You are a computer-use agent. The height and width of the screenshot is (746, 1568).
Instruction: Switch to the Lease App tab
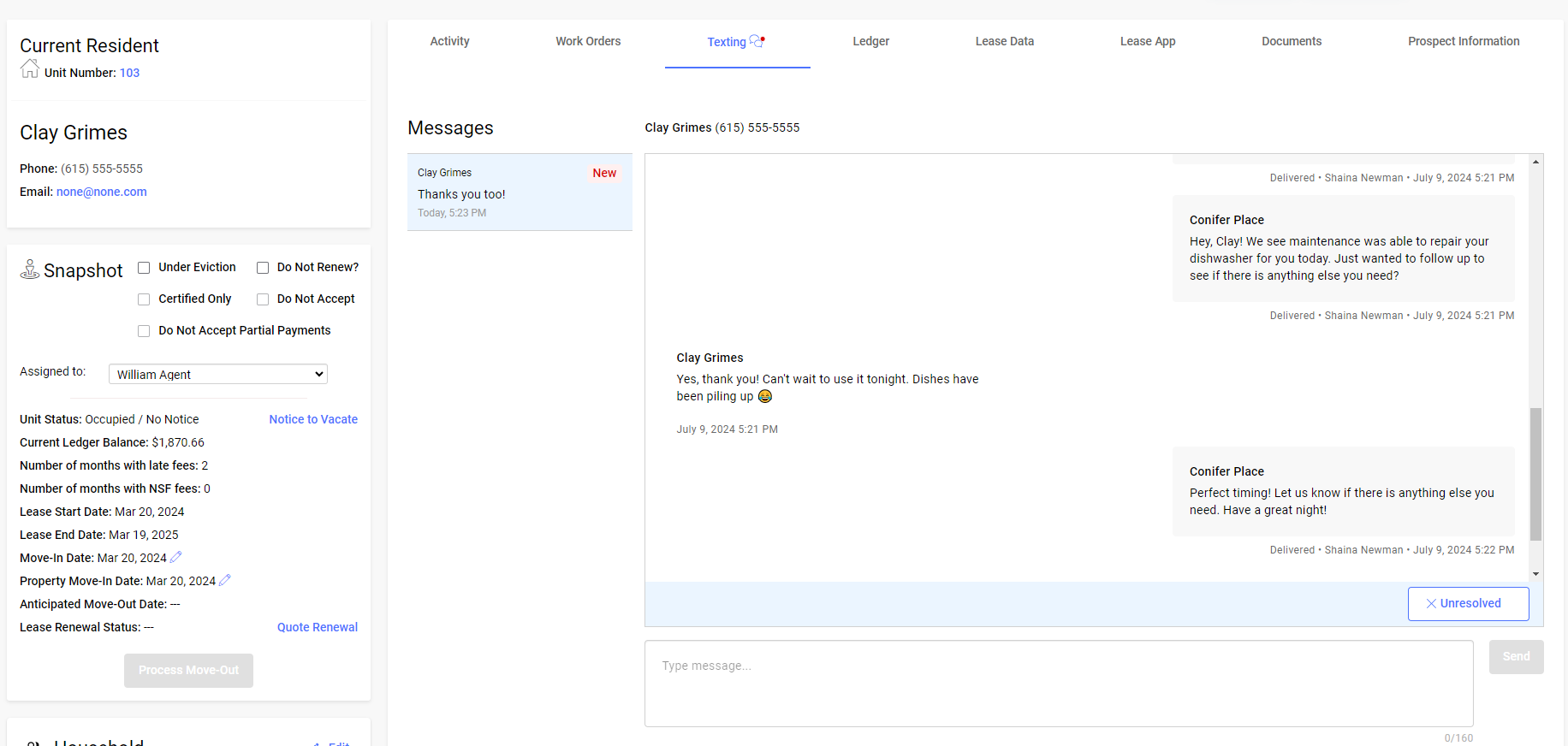(x=1148, y=41)
